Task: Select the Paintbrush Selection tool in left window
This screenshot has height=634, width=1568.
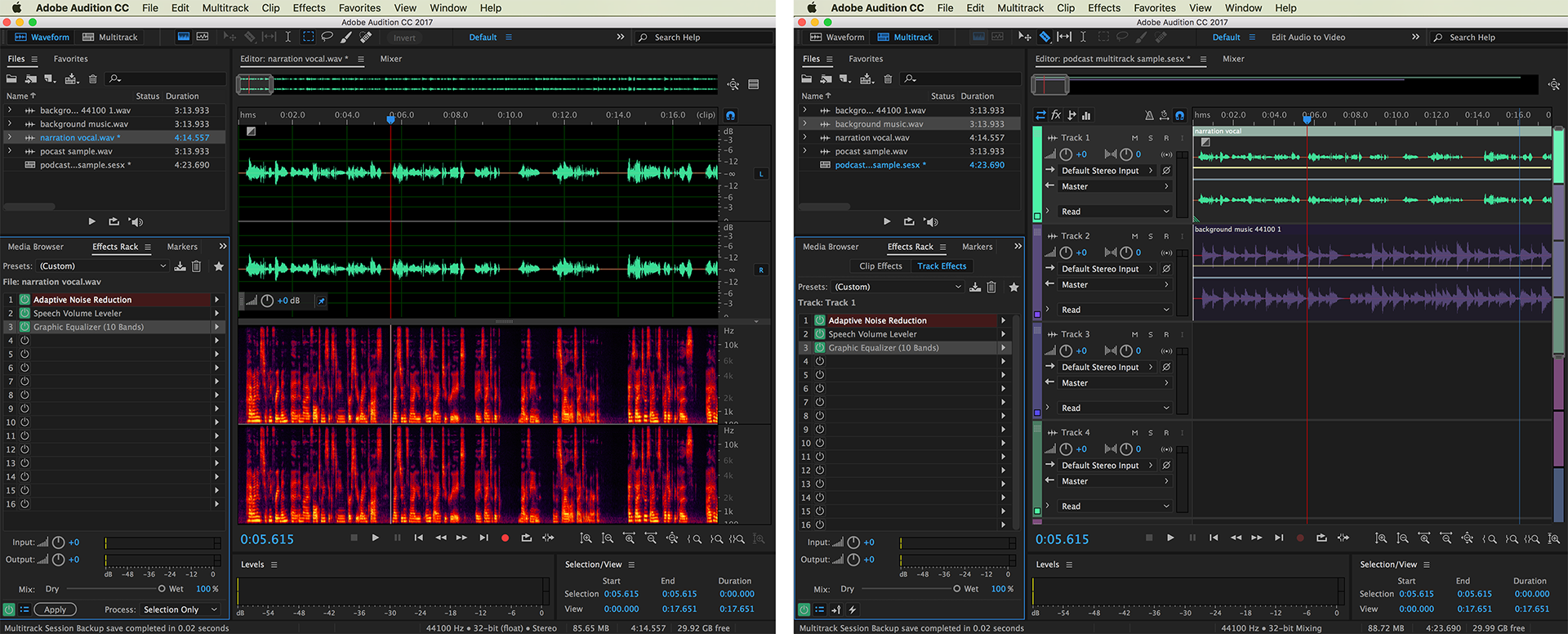Action: pos(346,37)
